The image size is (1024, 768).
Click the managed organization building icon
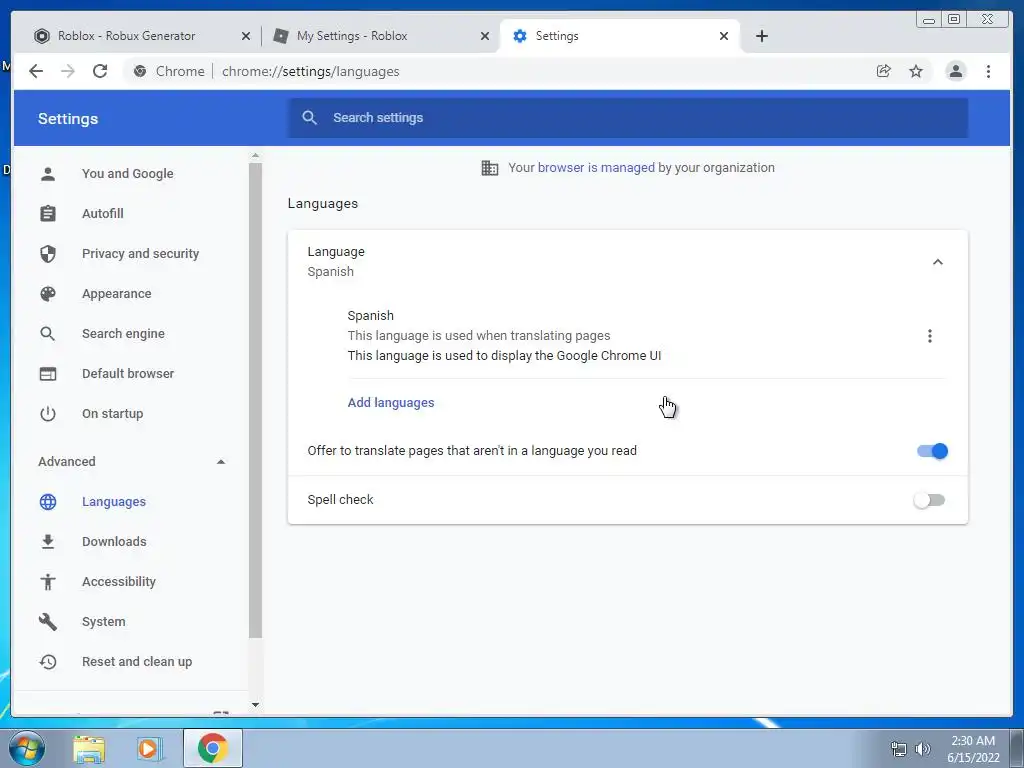click(x=489, y=168)
